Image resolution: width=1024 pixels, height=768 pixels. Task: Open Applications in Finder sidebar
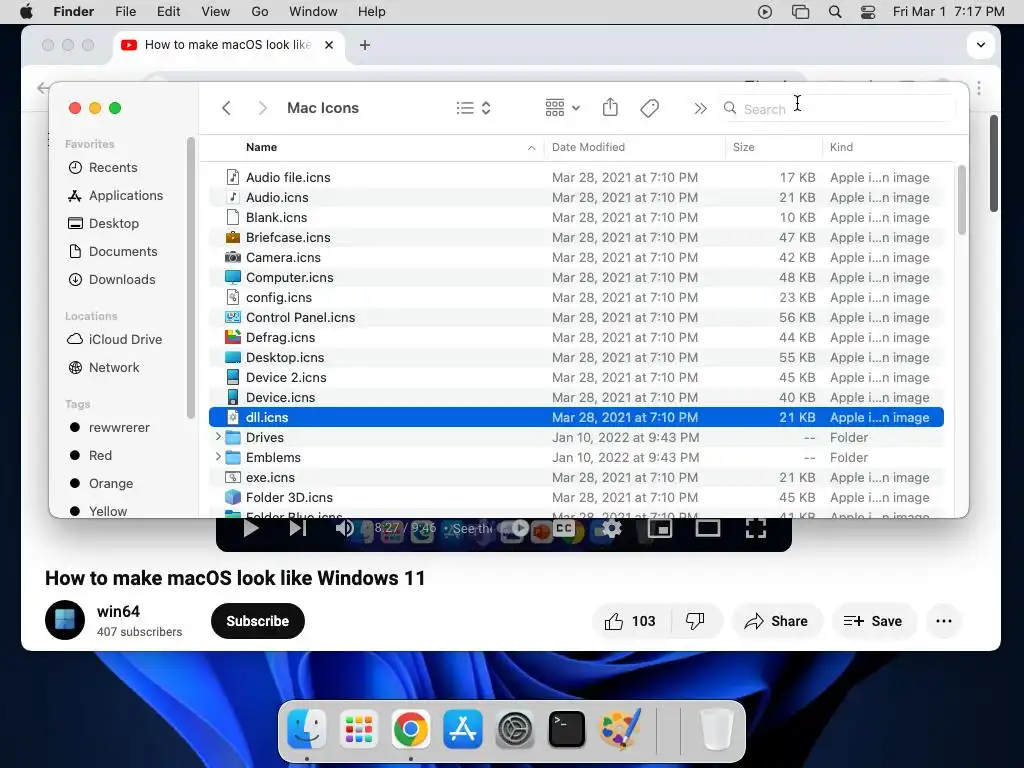(x=116, y=195)
